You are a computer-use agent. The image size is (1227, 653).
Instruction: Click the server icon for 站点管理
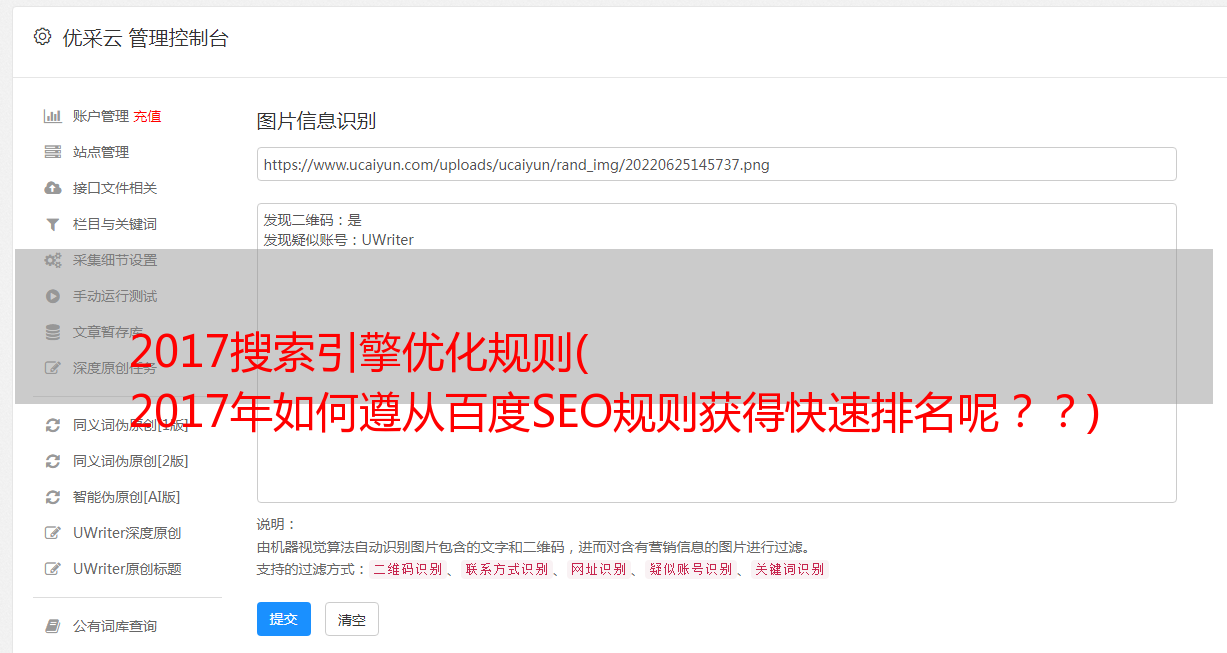pyautogui.click(x=53, y=152)
